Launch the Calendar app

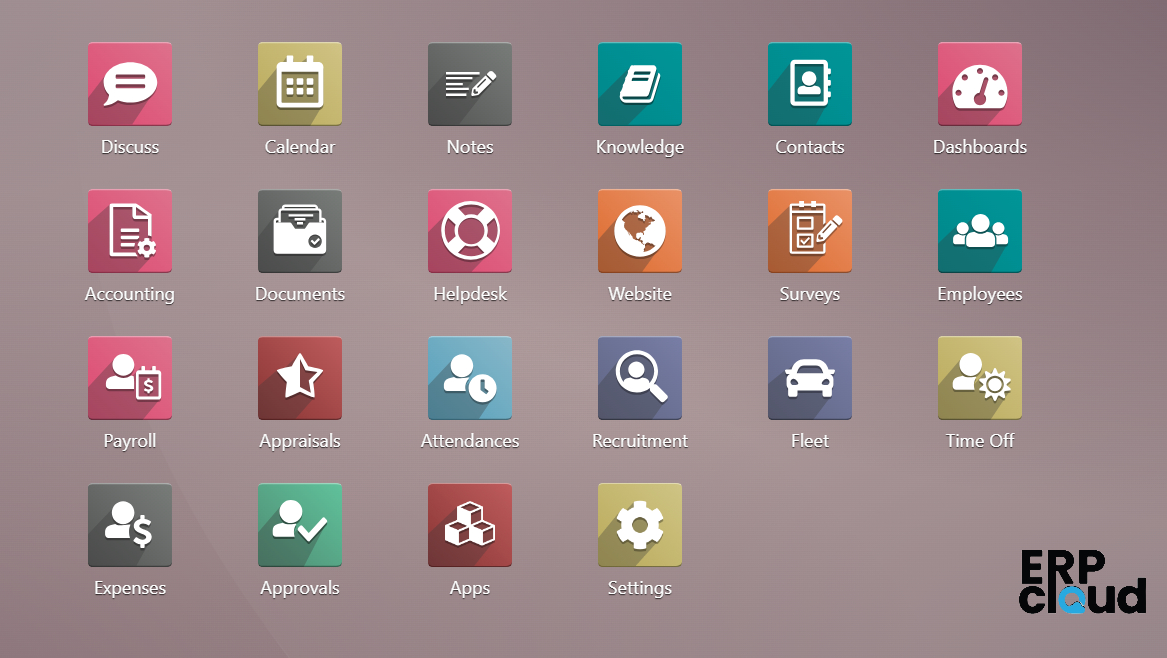pyautogui.click(x=300, y=84)
